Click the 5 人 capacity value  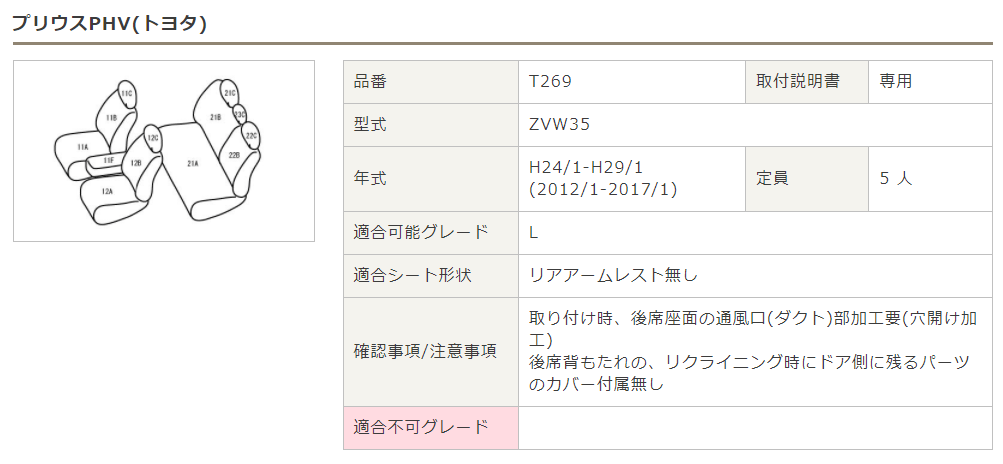(x=895, y=178)
